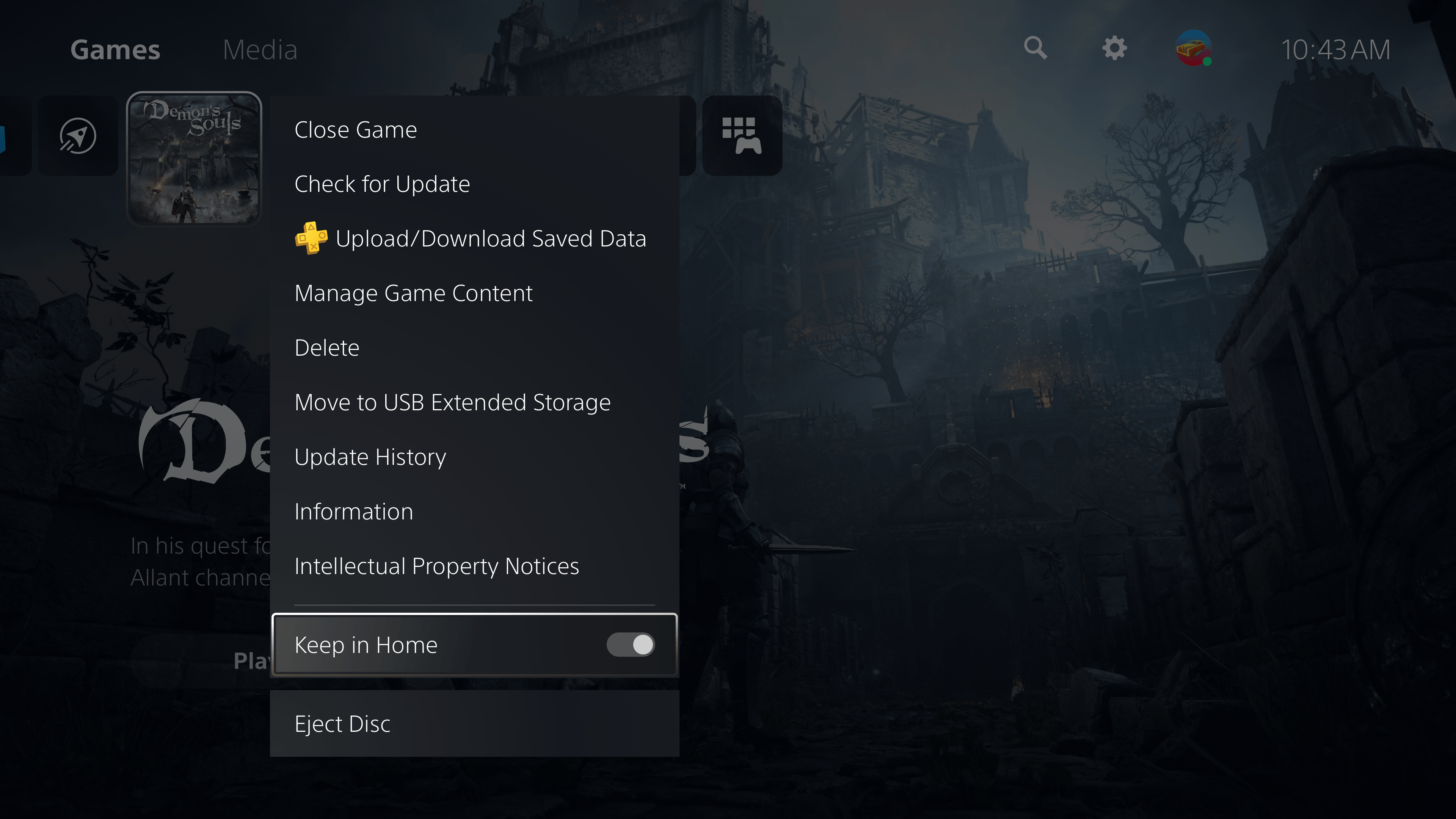Select the Media tab
1456x819 pixels.
pyautogui.click(x=260, y=49)
